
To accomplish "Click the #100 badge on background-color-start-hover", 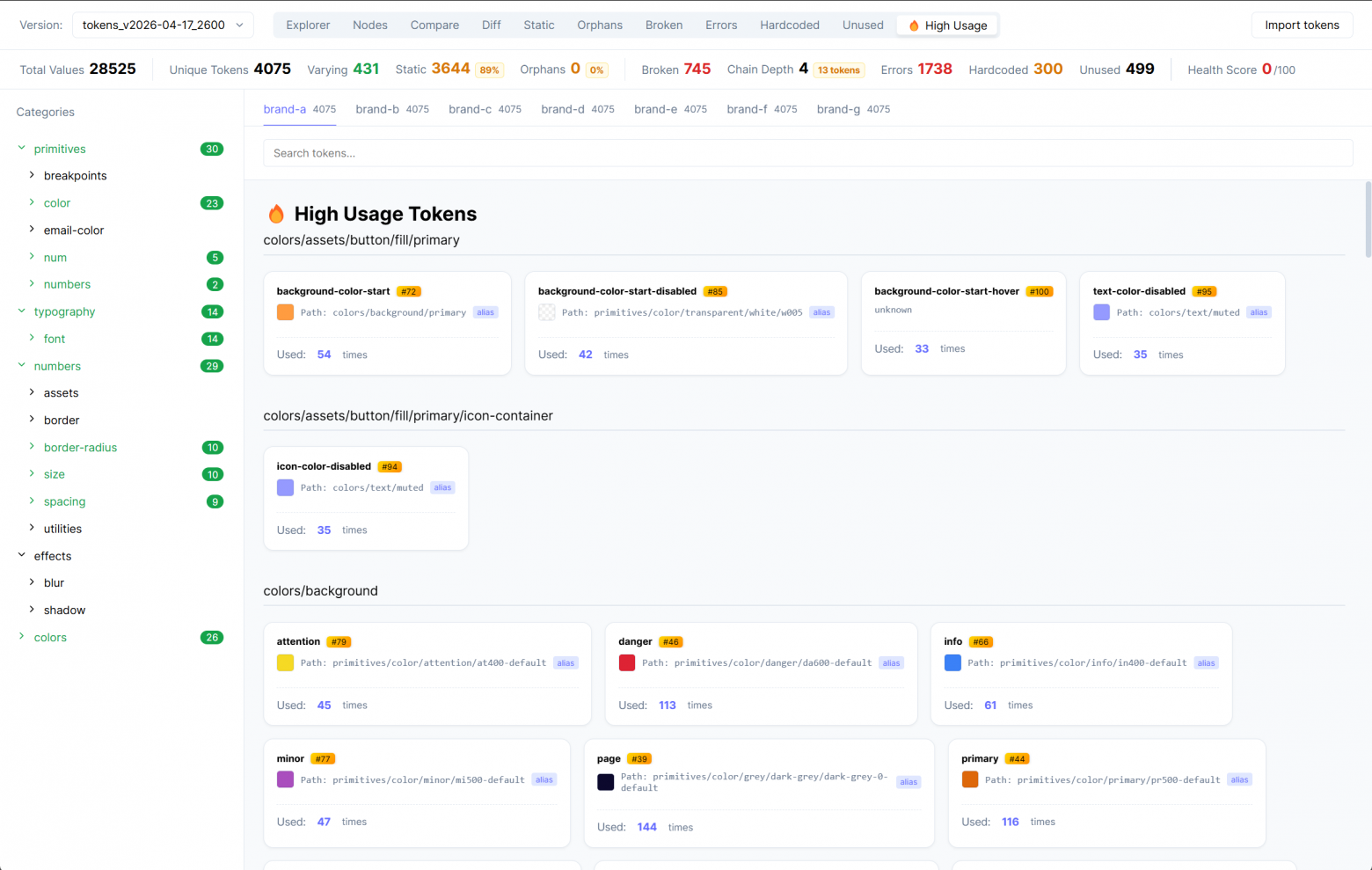I will [1040, 291].
